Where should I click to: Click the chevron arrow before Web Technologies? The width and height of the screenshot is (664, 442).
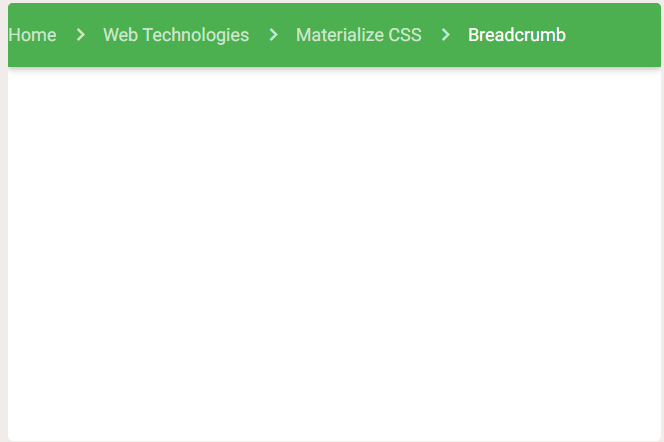pos(80,35)
